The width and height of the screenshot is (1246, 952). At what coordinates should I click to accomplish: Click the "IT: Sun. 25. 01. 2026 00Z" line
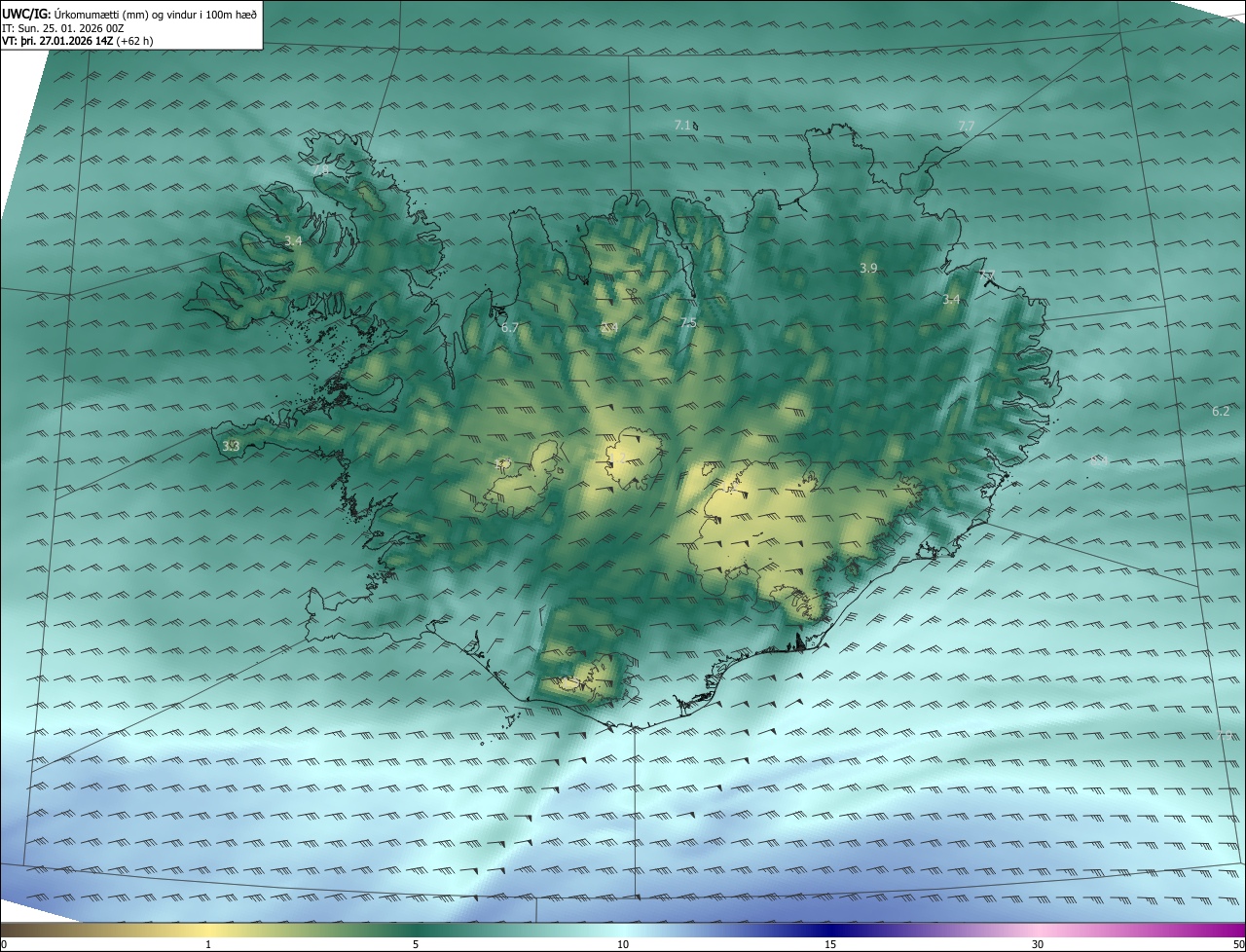click(x=63, y=28)
